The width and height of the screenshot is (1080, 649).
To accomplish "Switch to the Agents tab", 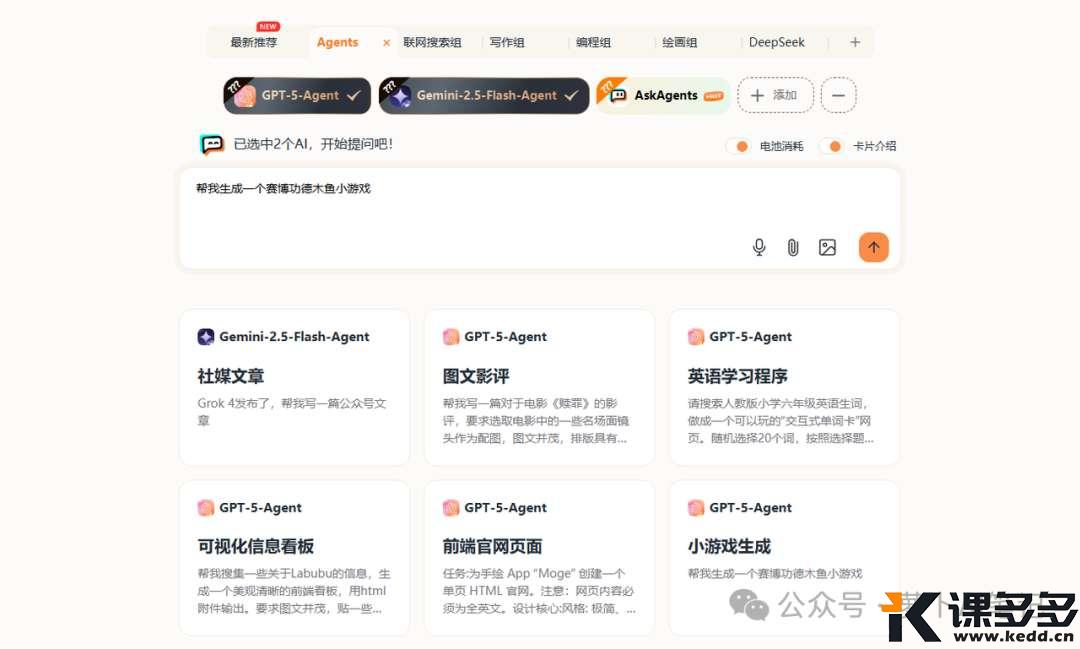I will (x=338, y=42).
